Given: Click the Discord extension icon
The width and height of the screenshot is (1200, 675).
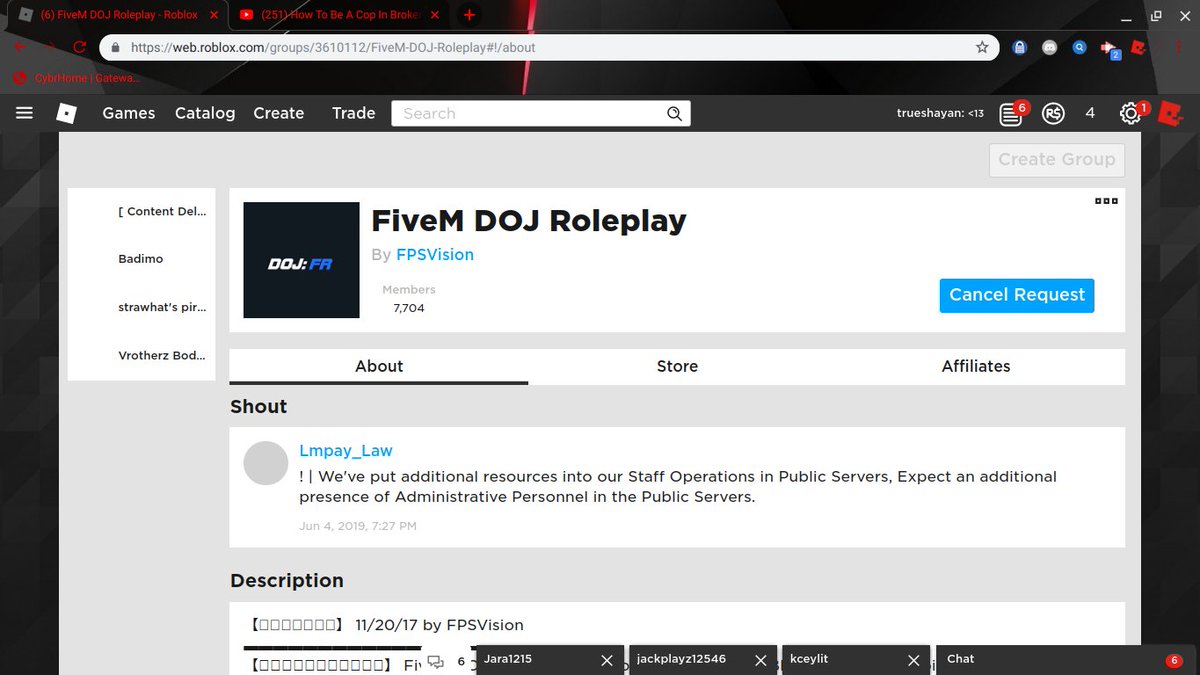Looking at the screenshot, I should click(x=1050, y=47).
